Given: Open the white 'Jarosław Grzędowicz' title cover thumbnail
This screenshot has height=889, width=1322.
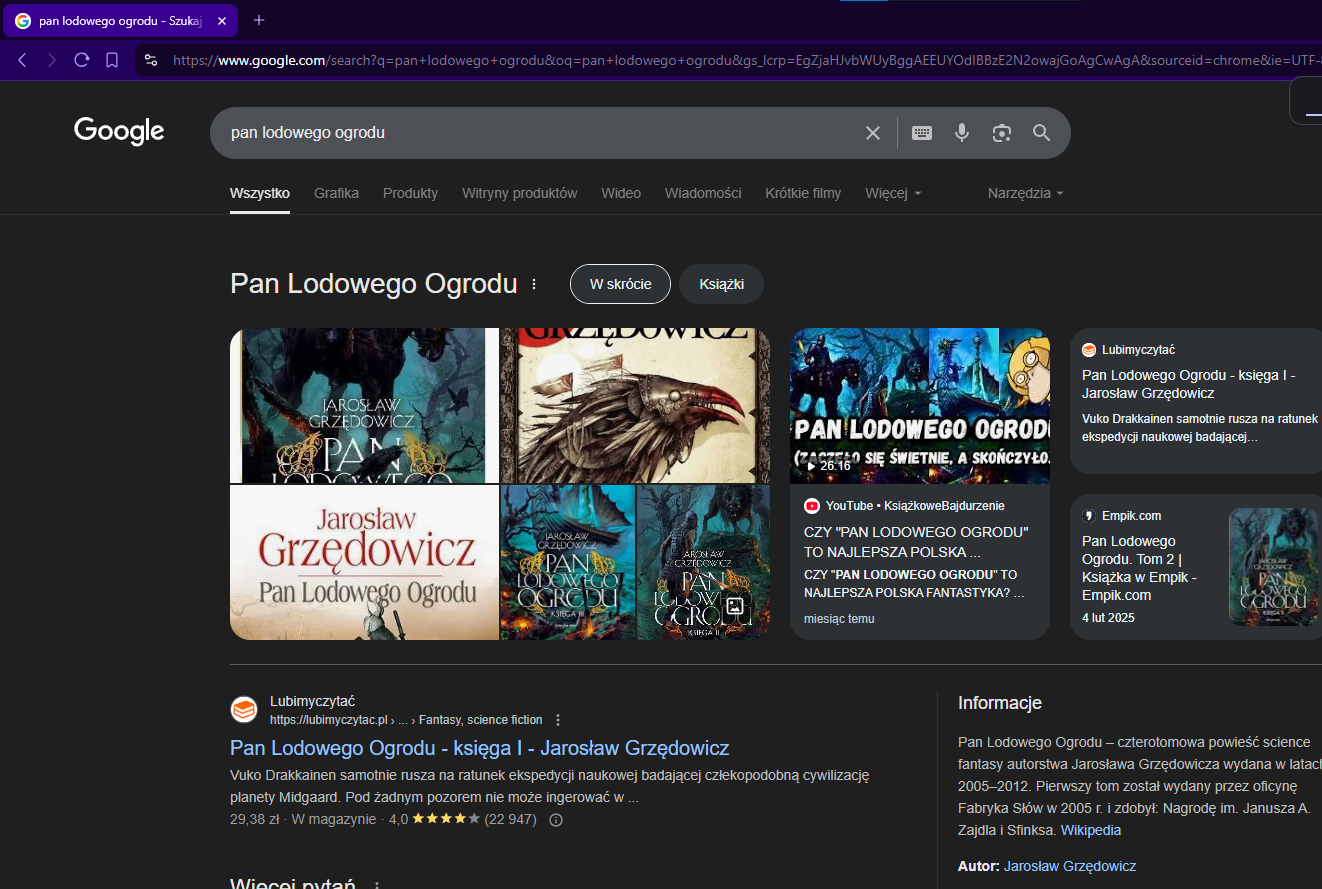Looking at the screenshot, I should [364, 563].
